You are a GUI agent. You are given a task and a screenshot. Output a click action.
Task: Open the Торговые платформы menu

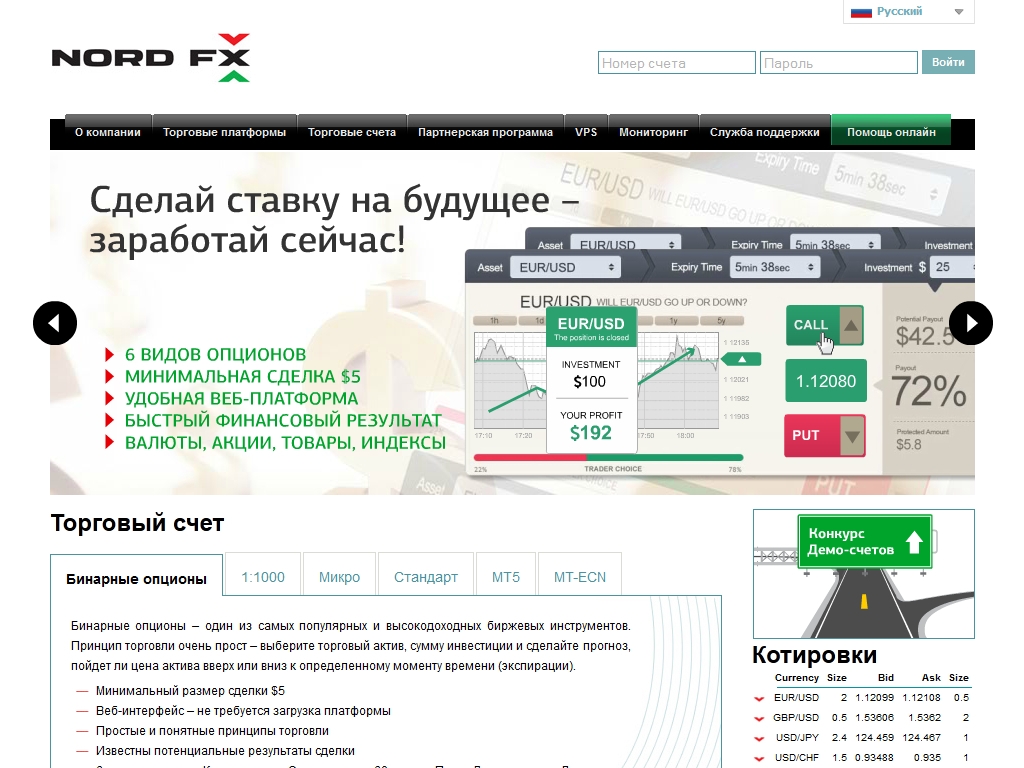224,132
